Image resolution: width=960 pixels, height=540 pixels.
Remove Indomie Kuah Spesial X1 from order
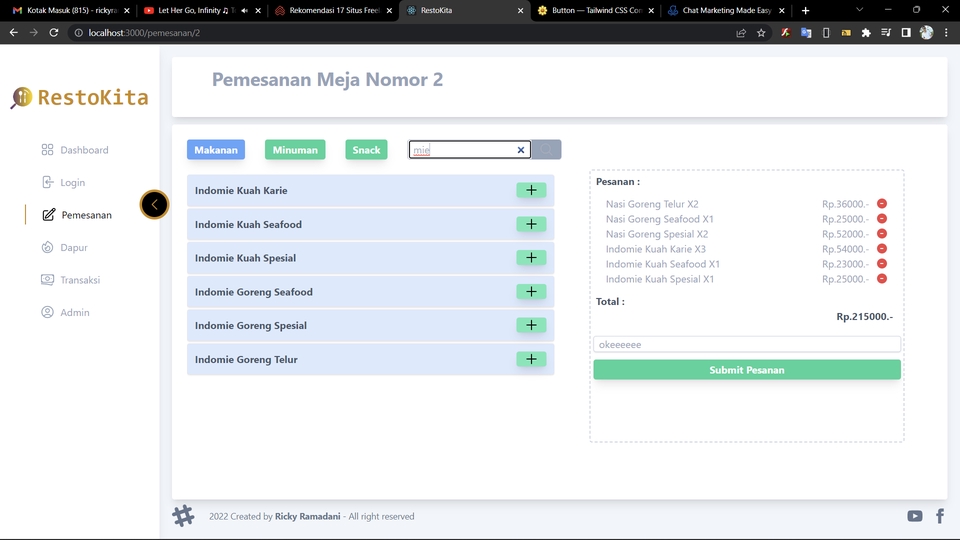882,279
